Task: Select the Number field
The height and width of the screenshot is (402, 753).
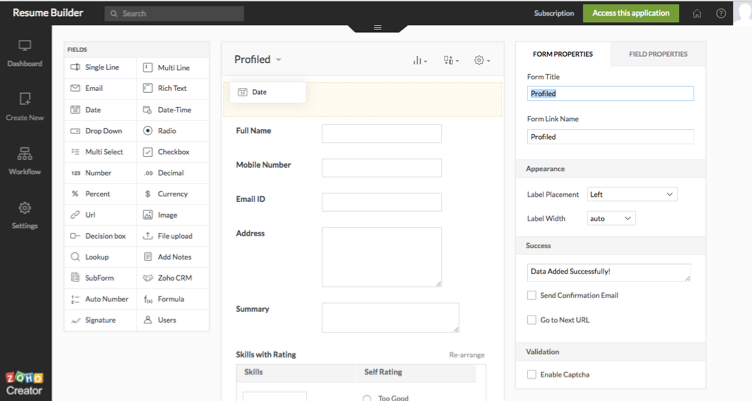Action: click(100, 173)
